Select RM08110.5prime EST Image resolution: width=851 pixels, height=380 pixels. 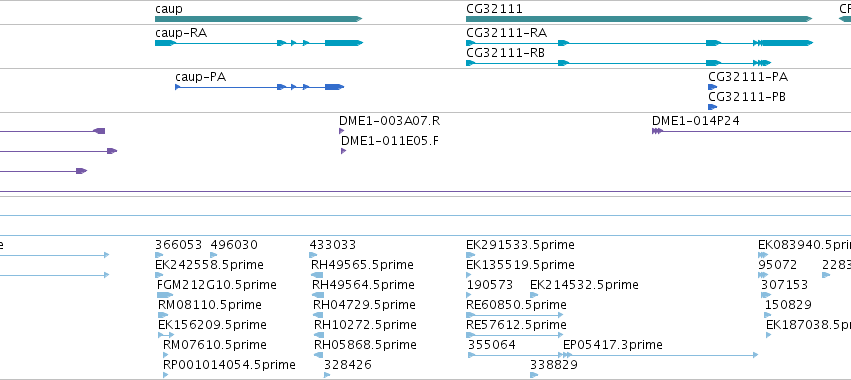(210, 305)
